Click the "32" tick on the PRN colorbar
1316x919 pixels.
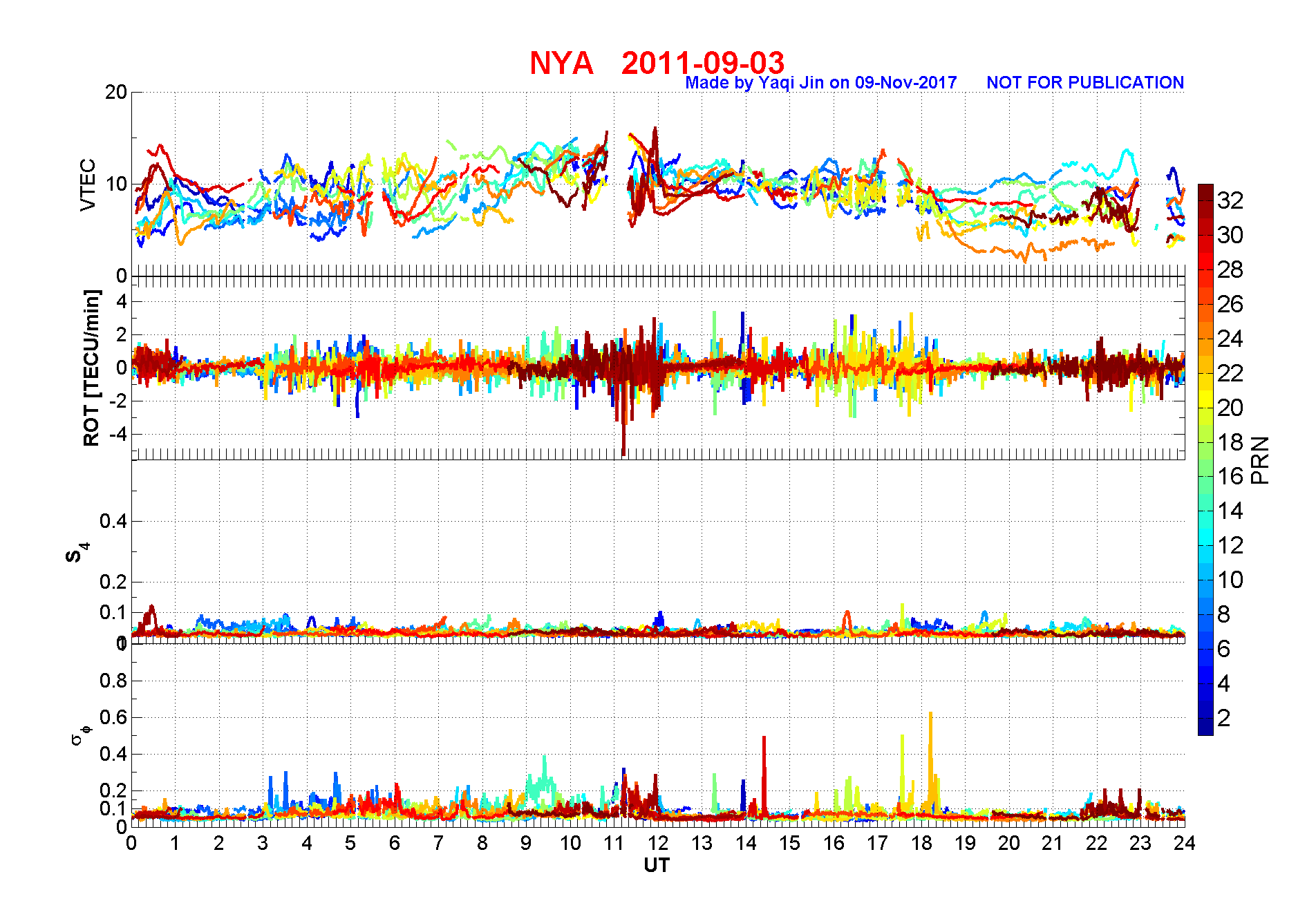click(x=1230, y=200)
